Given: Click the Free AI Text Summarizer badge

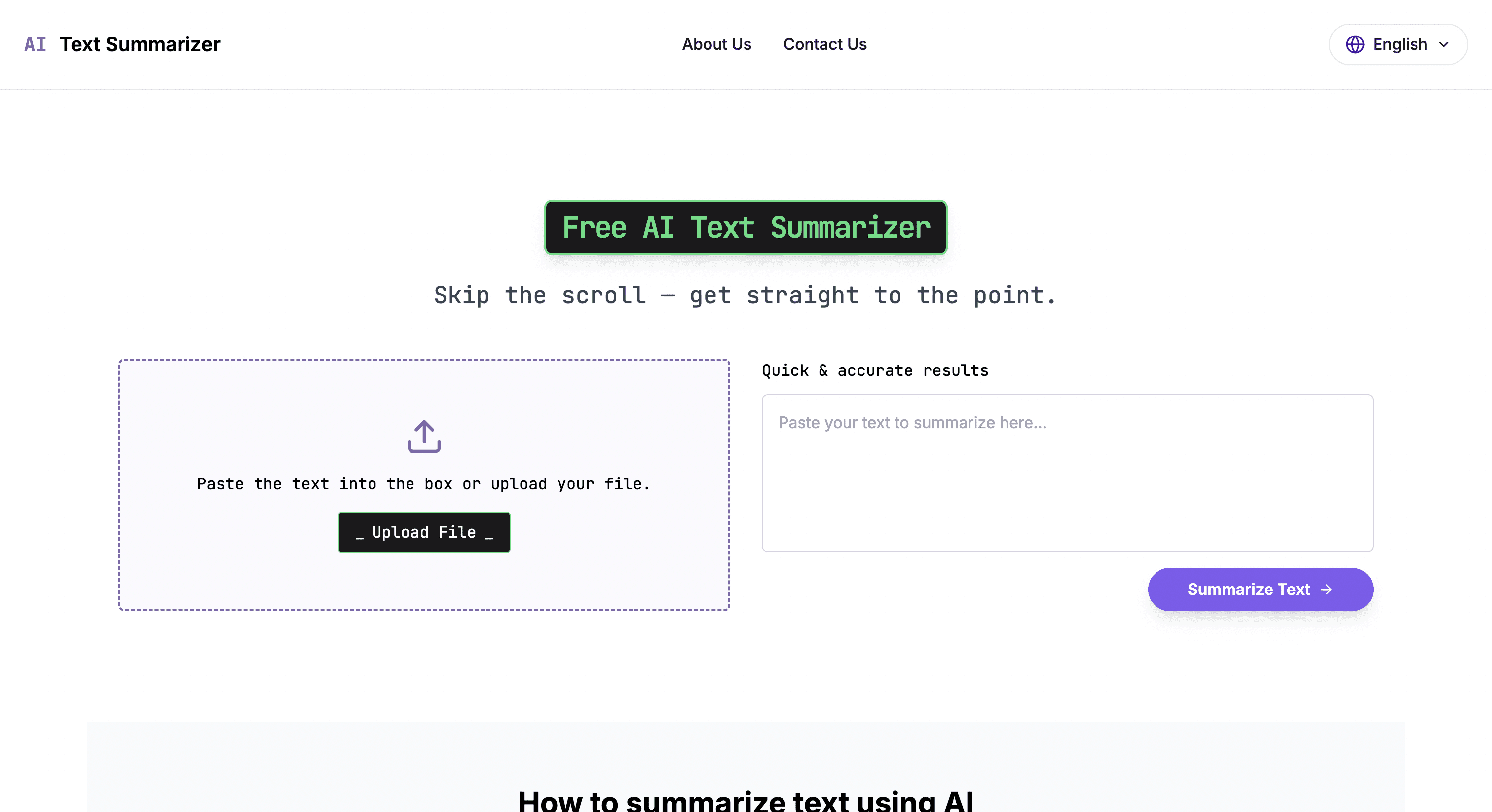Looking at the screenshot, I should pyautogui.click(x=746, y=227).
